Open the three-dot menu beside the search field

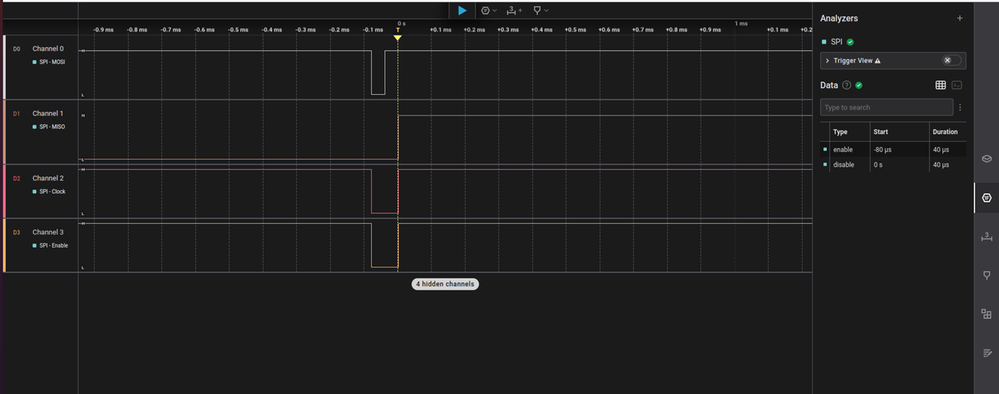coord(959,107)
